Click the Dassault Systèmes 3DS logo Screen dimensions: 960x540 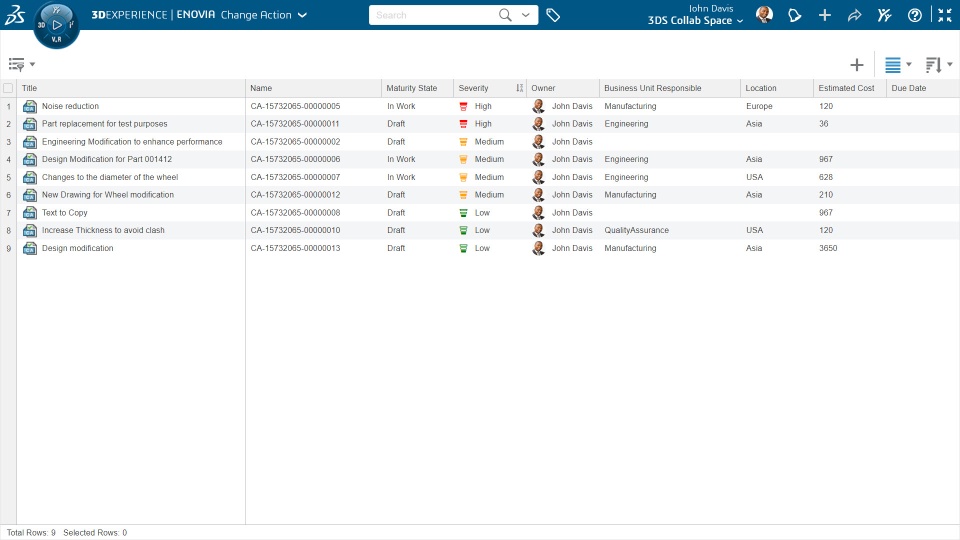15,15
